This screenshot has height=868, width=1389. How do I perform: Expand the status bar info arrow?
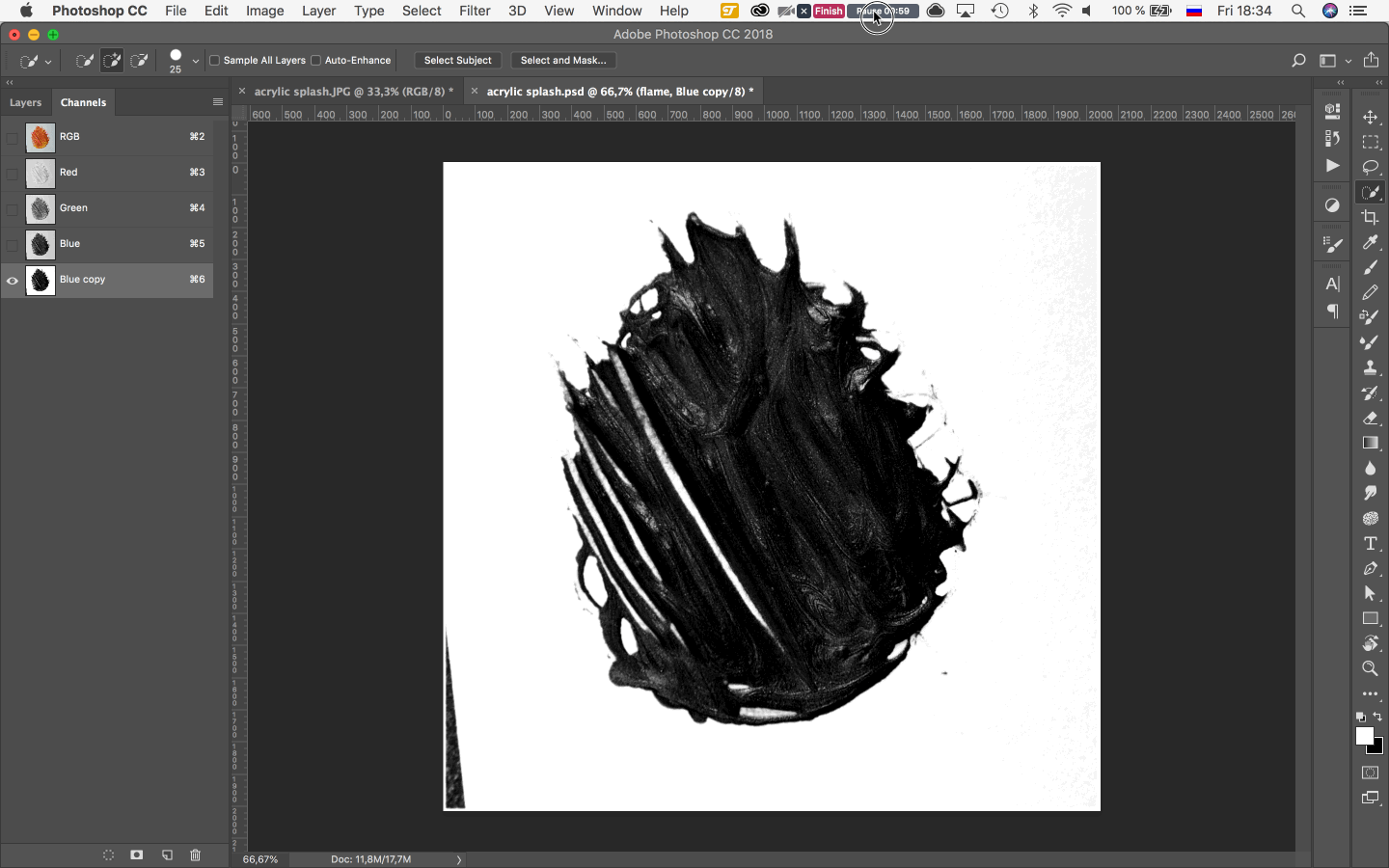tap(459, 859)
